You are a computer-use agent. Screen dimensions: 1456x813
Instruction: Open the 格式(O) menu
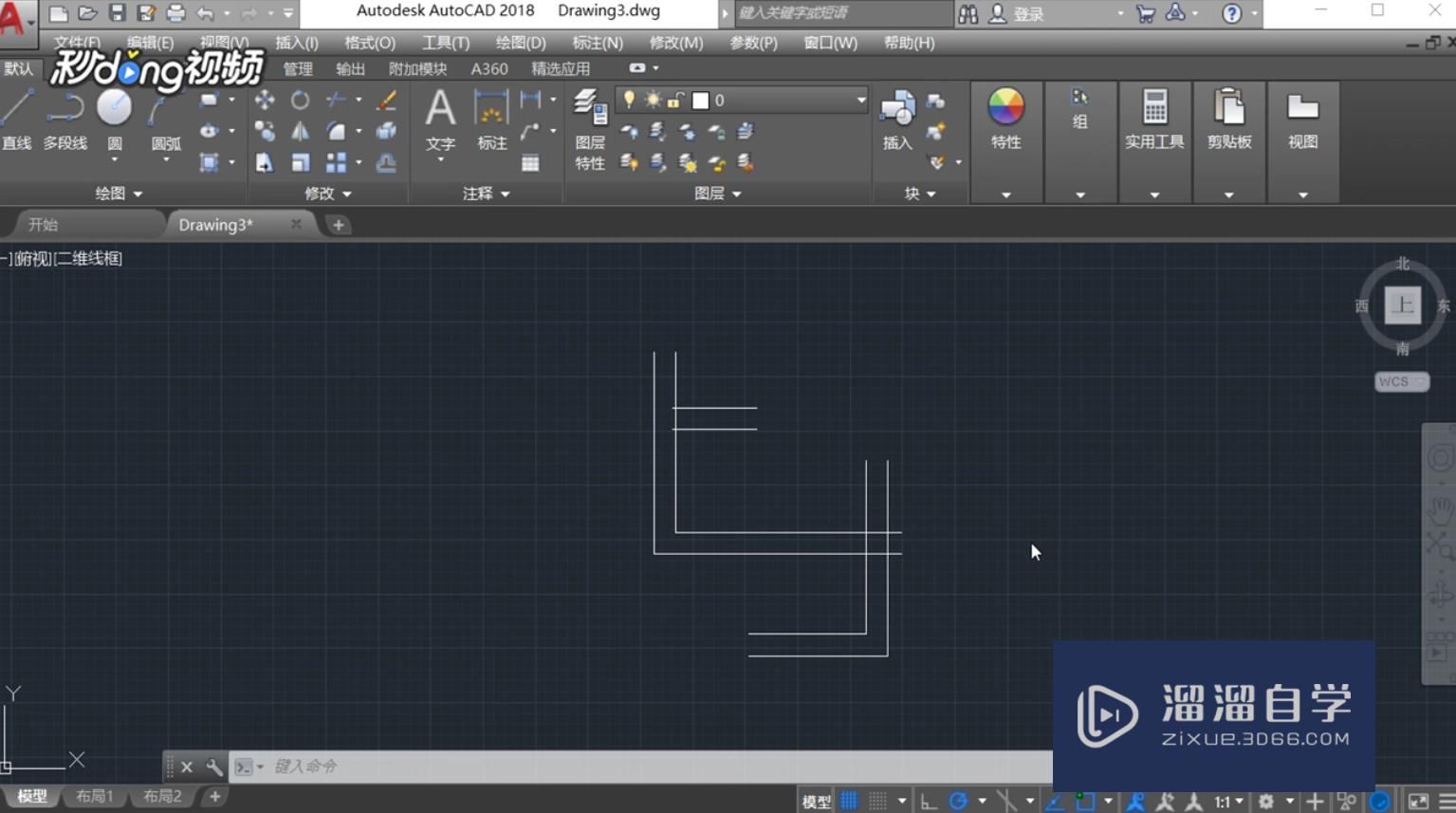click(369, 43)
